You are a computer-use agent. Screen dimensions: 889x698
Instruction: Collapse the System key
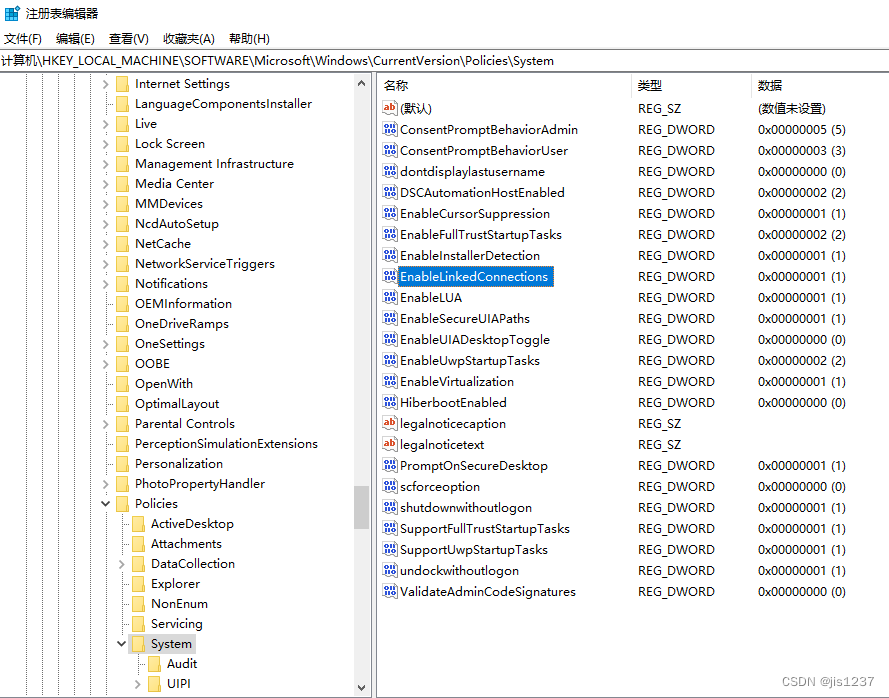click(121, 644)
